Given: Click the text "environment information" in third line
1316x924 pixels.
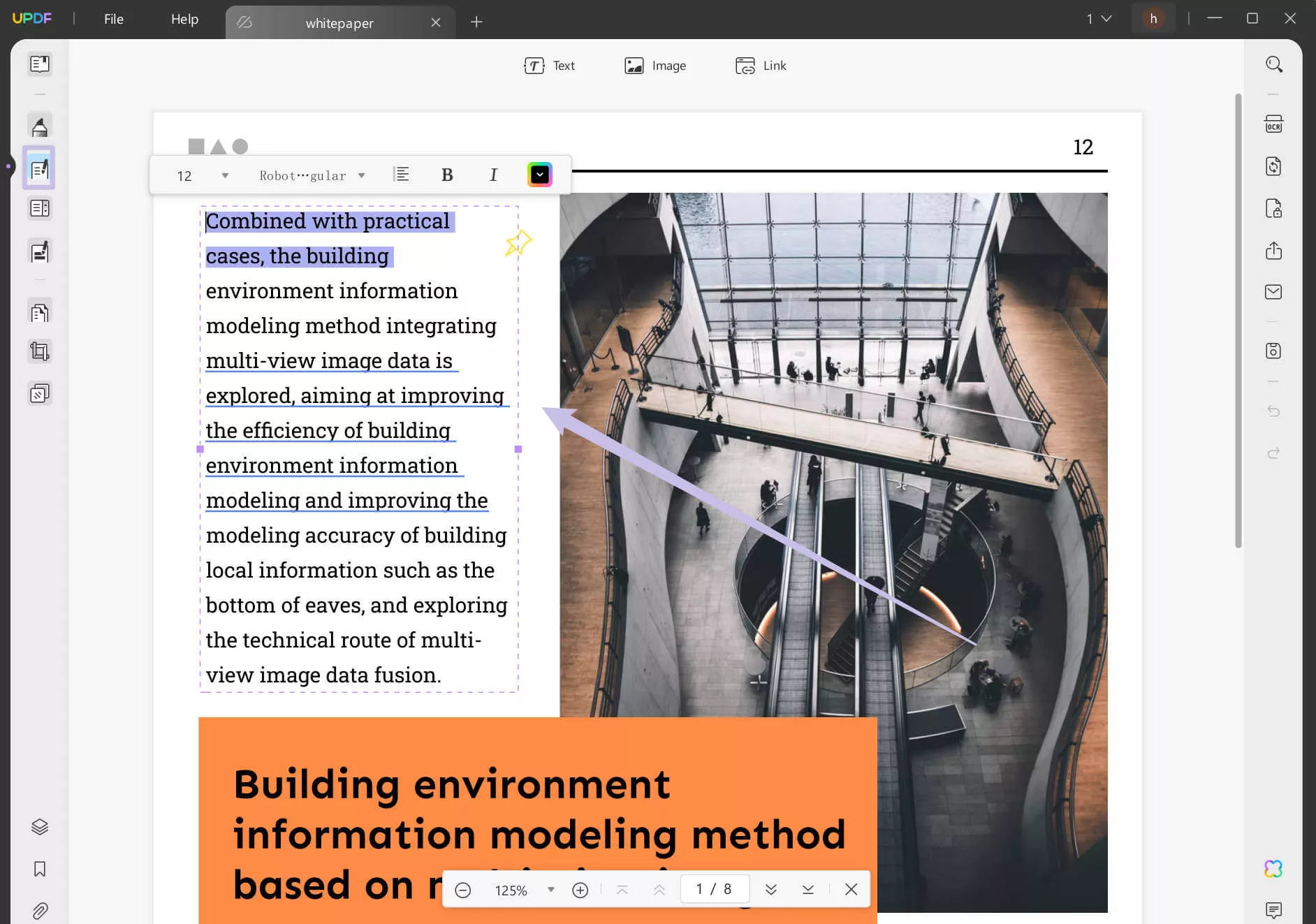Looking at the screenshot, I should coord(332,291).
